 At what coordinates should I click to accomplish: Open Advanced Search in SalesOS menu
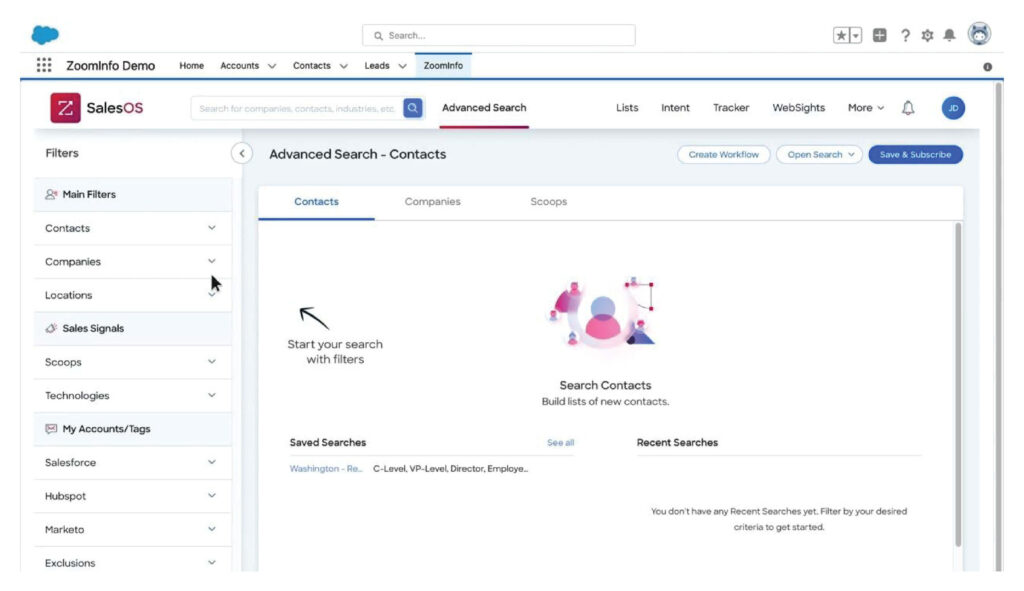coord(484,108)
